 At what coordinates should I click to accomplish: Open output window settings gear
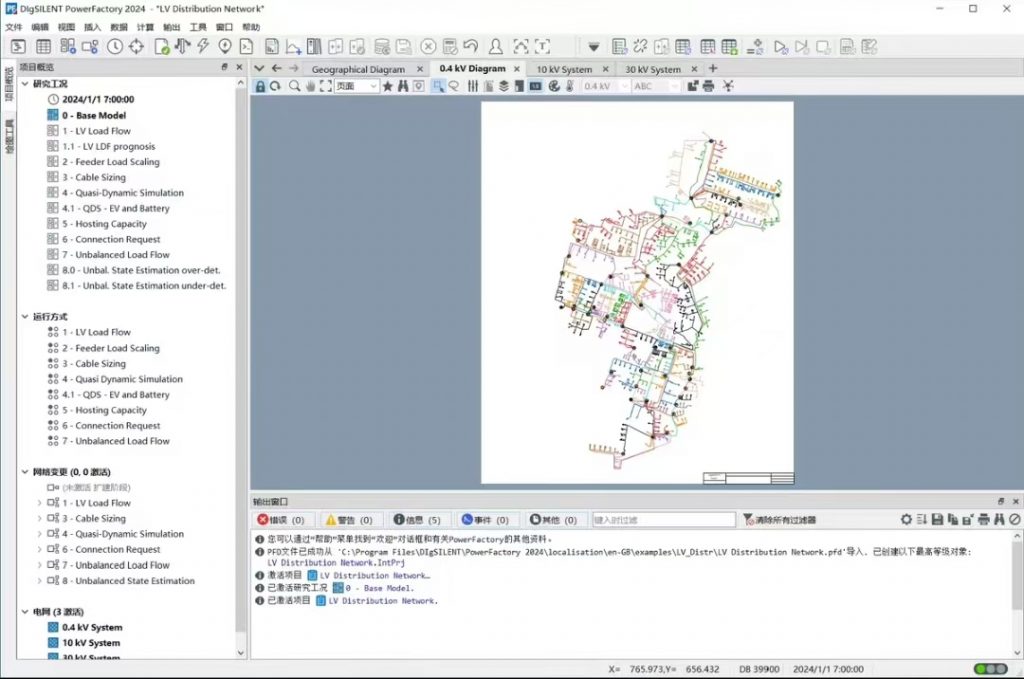(906, 520)
